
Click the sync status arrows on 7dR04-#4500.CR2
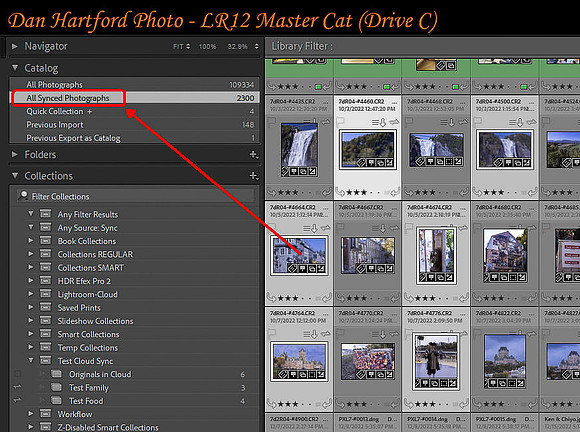[532, 122]
